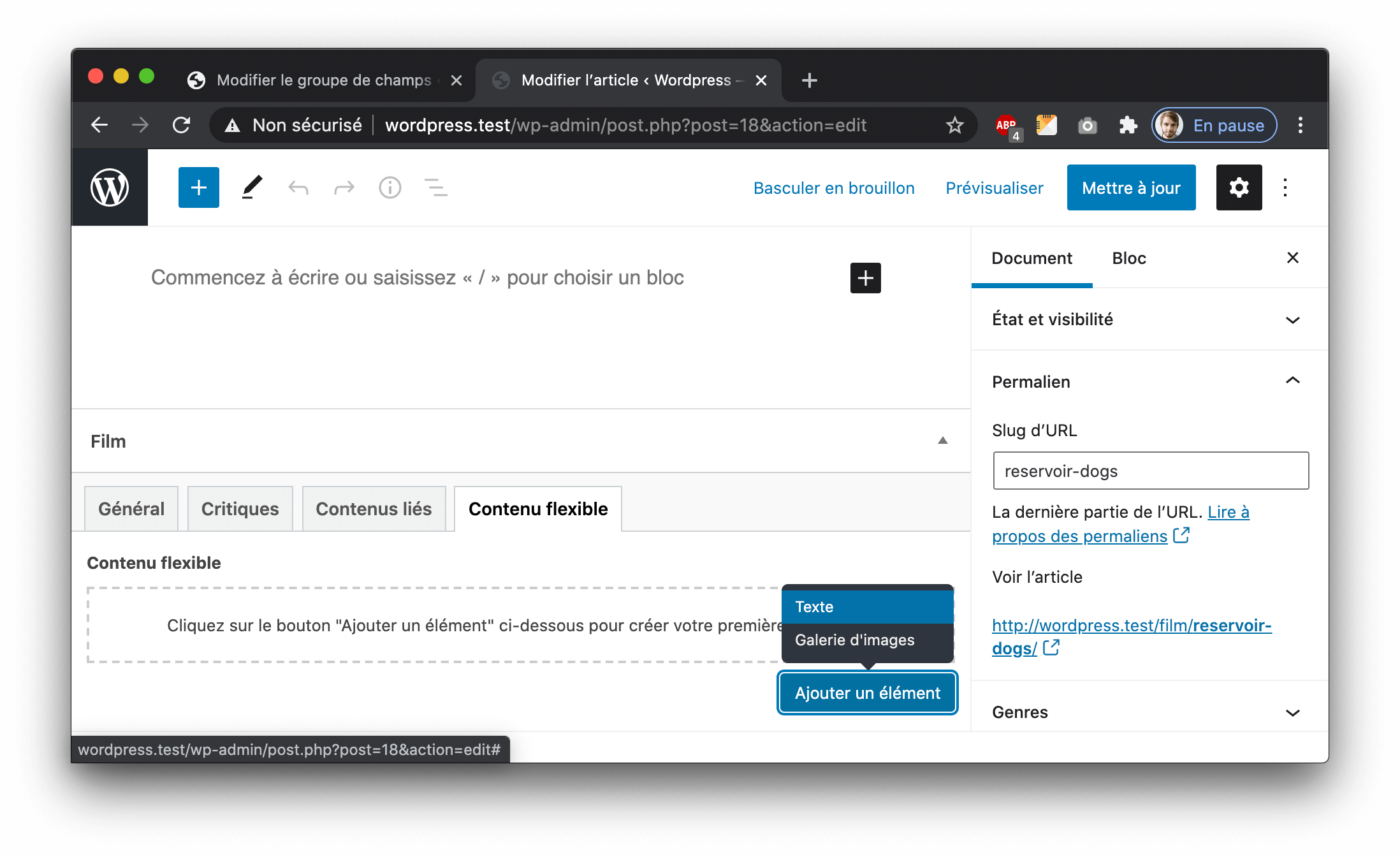Redo the last change
Viewport: 1400px width, 857px height.
[344, 187]
